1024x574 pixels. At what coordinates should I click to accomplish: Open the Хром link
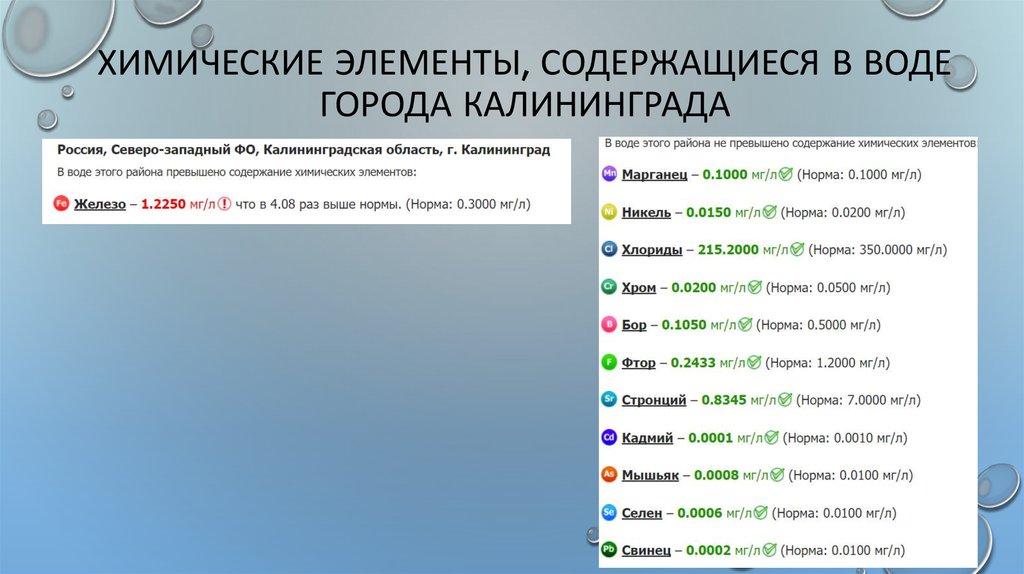point(639,288)
